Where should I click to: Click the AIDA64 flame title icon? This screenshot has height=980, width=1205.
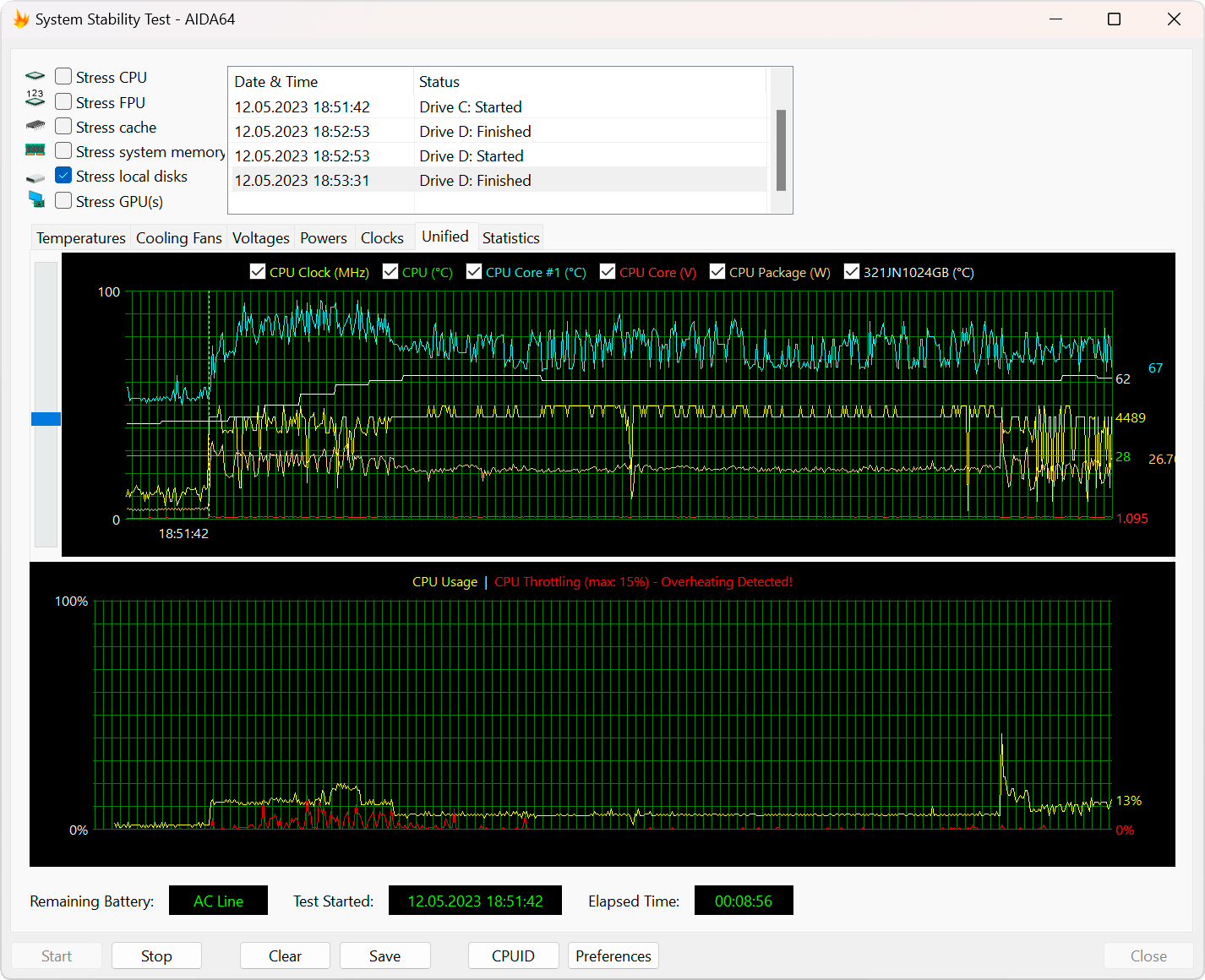click(x=20, y=19)
